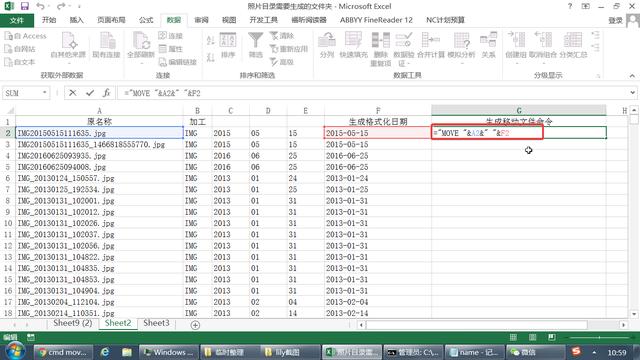
Task: Reapply the filter with 重新应用
Action: (x=289, y=49)
